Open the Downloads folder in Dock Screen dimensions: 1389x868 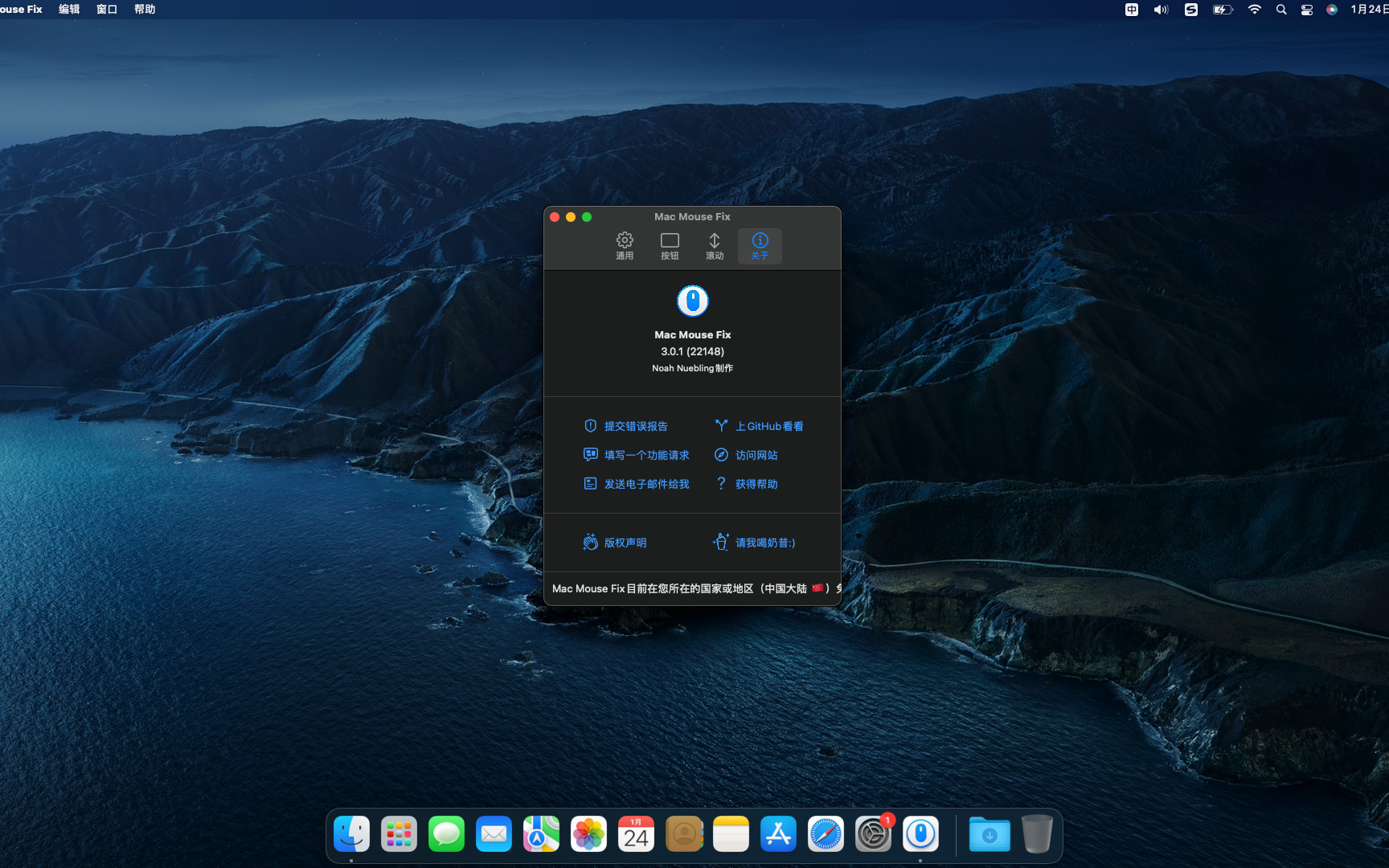pos(990,834)
